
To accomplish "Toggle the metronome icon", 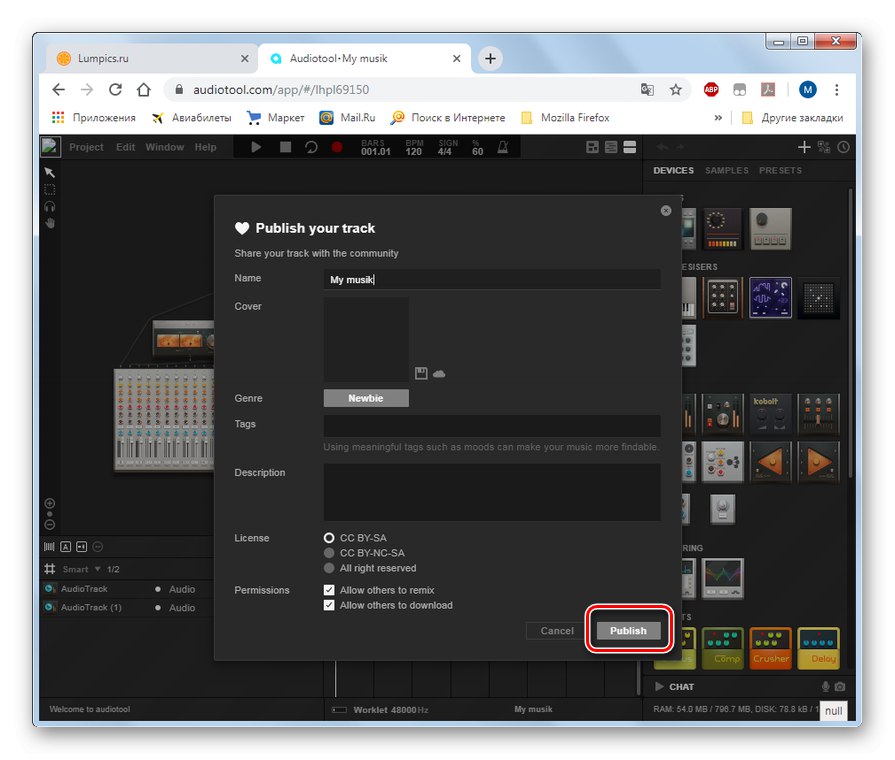I will pos(503,147).
